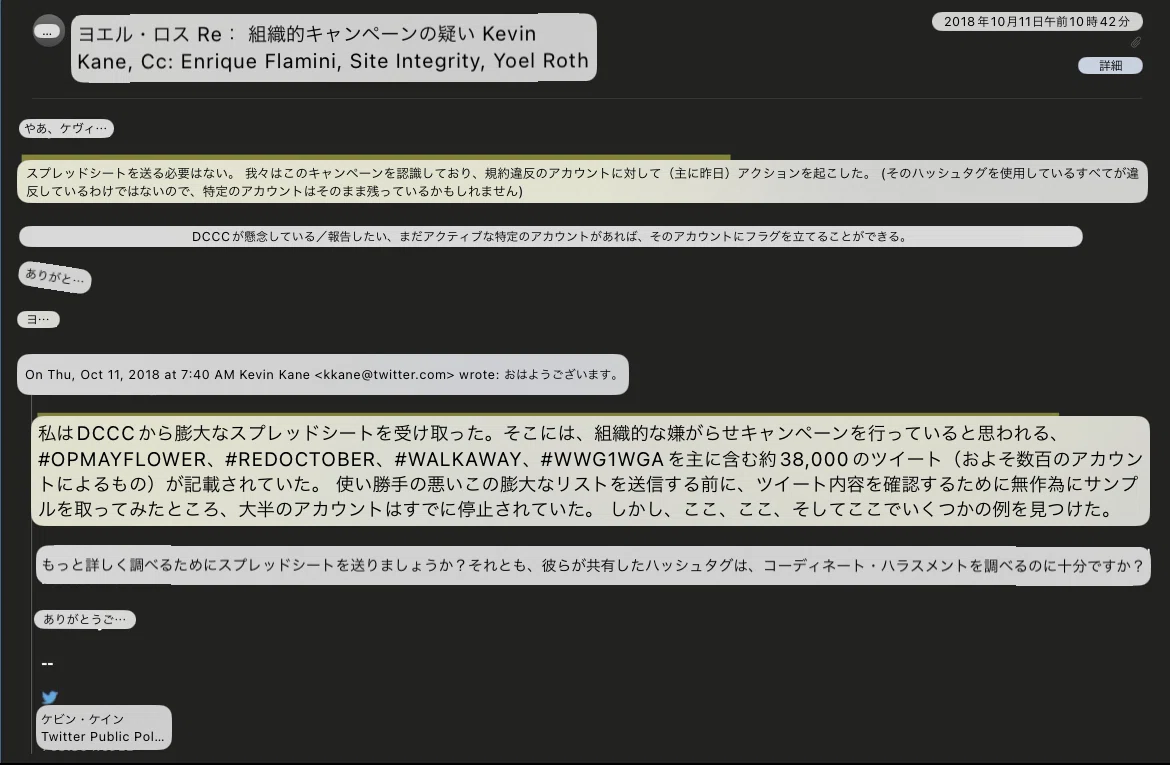This screenshot has height=765, width=1170.
Task: Click the quoted paragraph starting 私はDCCCから
Action: point(590,471)
